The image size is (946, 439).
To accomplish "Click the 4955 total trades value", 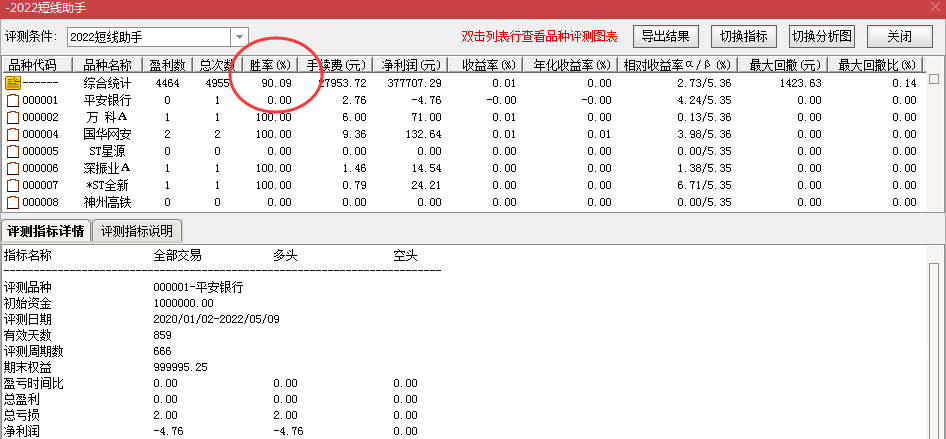I will click(217, 83).
